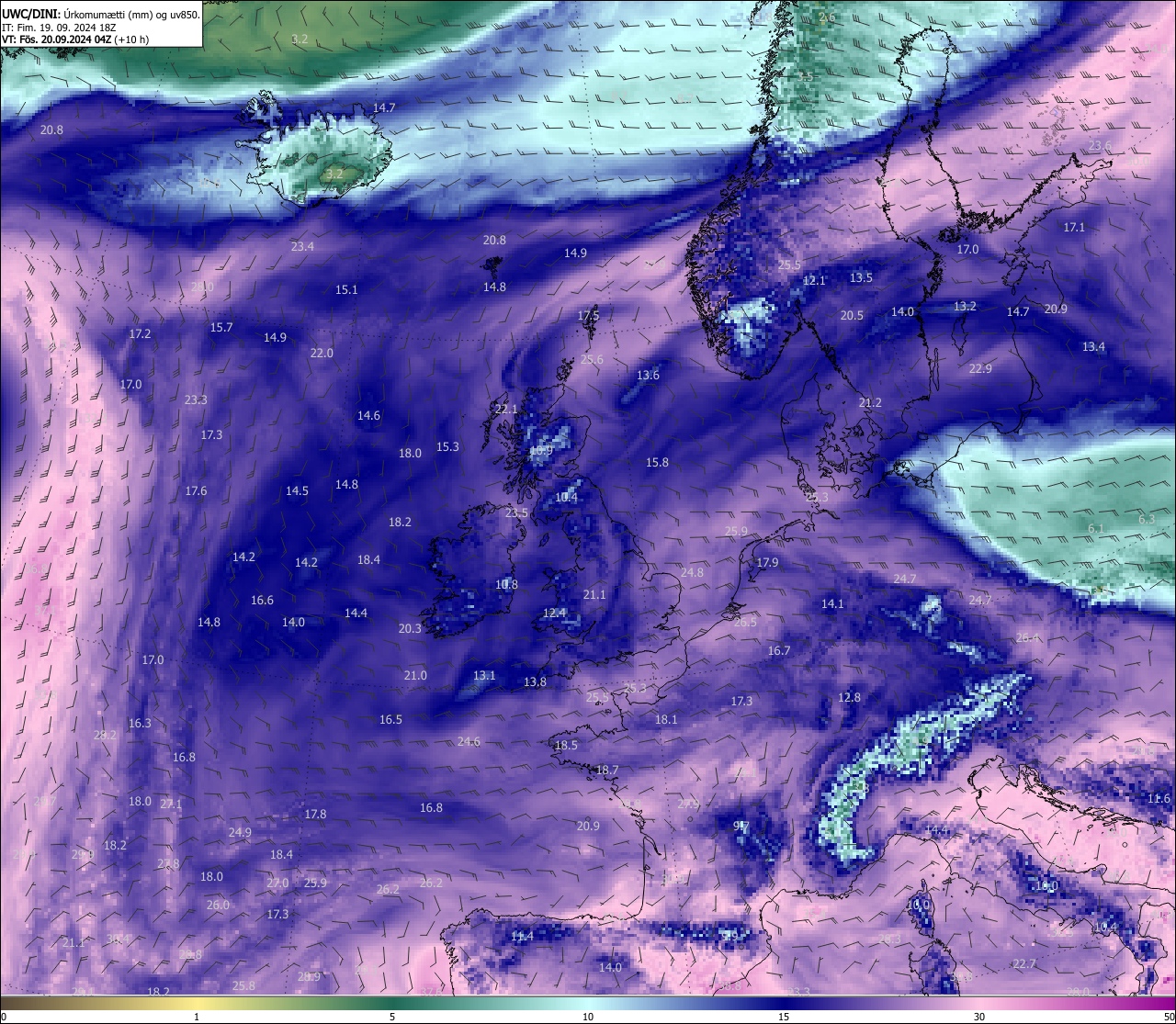The width and height of the screenshot is (1176, 1024).
Task: Click the 12.4 value over Wales
Action: [554, 613]
